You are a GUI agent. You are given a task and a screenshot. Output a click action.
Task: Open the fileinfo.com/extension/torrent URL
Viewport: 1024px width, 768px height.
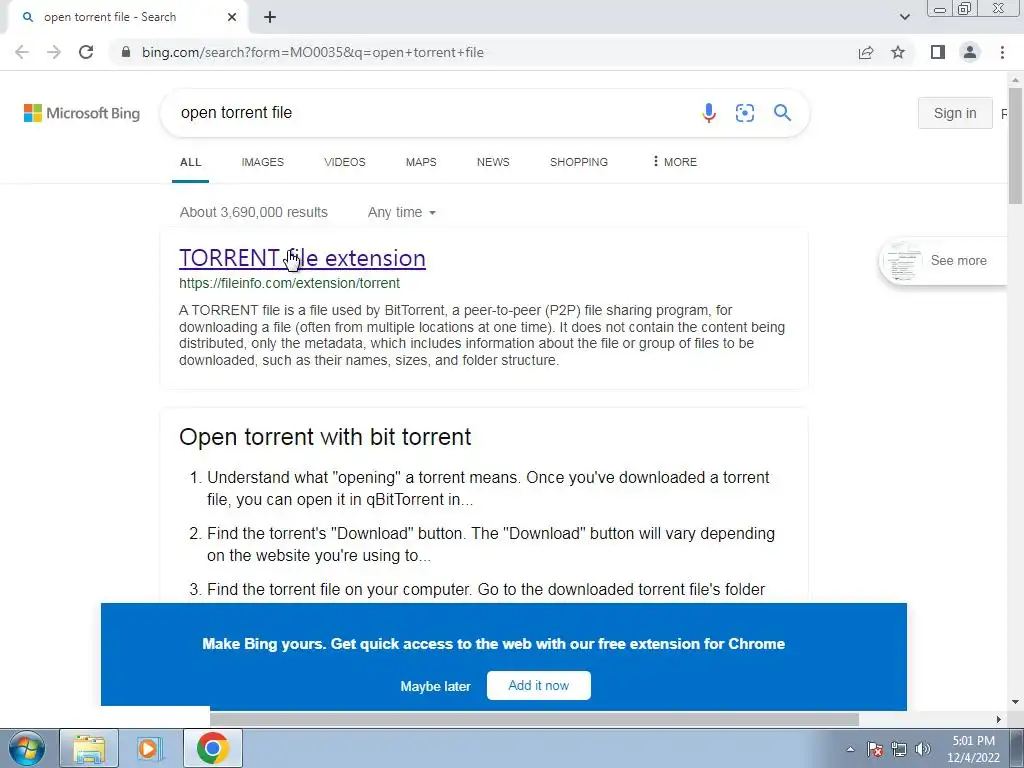pos(289,283)
